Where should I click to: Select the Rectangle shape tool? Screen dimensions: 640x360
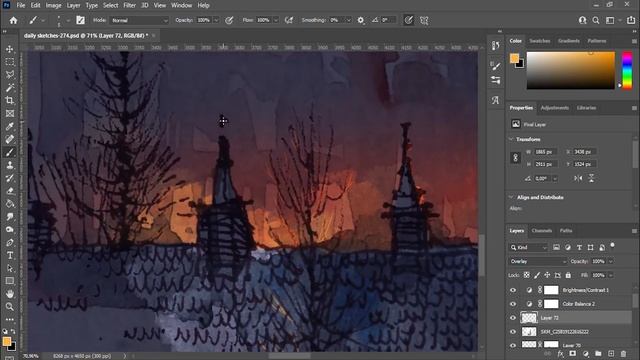pos(10,281)
